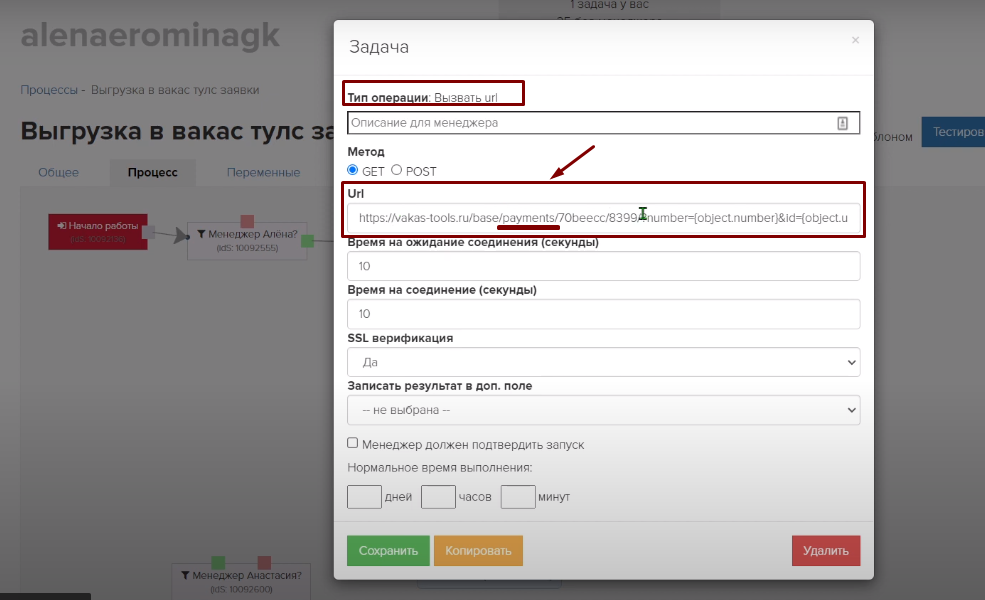Enable 'Менеджер должен подтвердить запуск' checkbox

point(352,443)
